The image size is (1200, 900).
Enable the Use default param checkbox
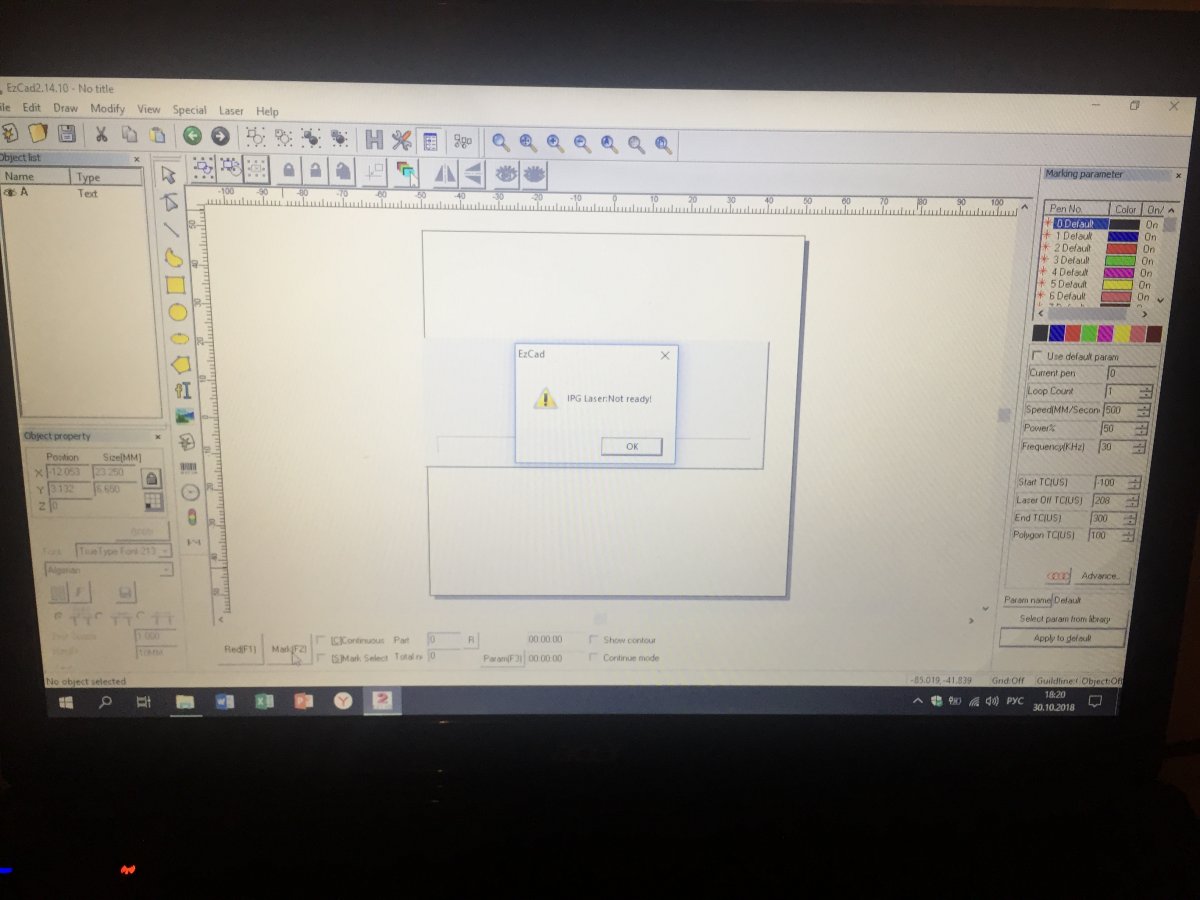(x=1038, y=356)
